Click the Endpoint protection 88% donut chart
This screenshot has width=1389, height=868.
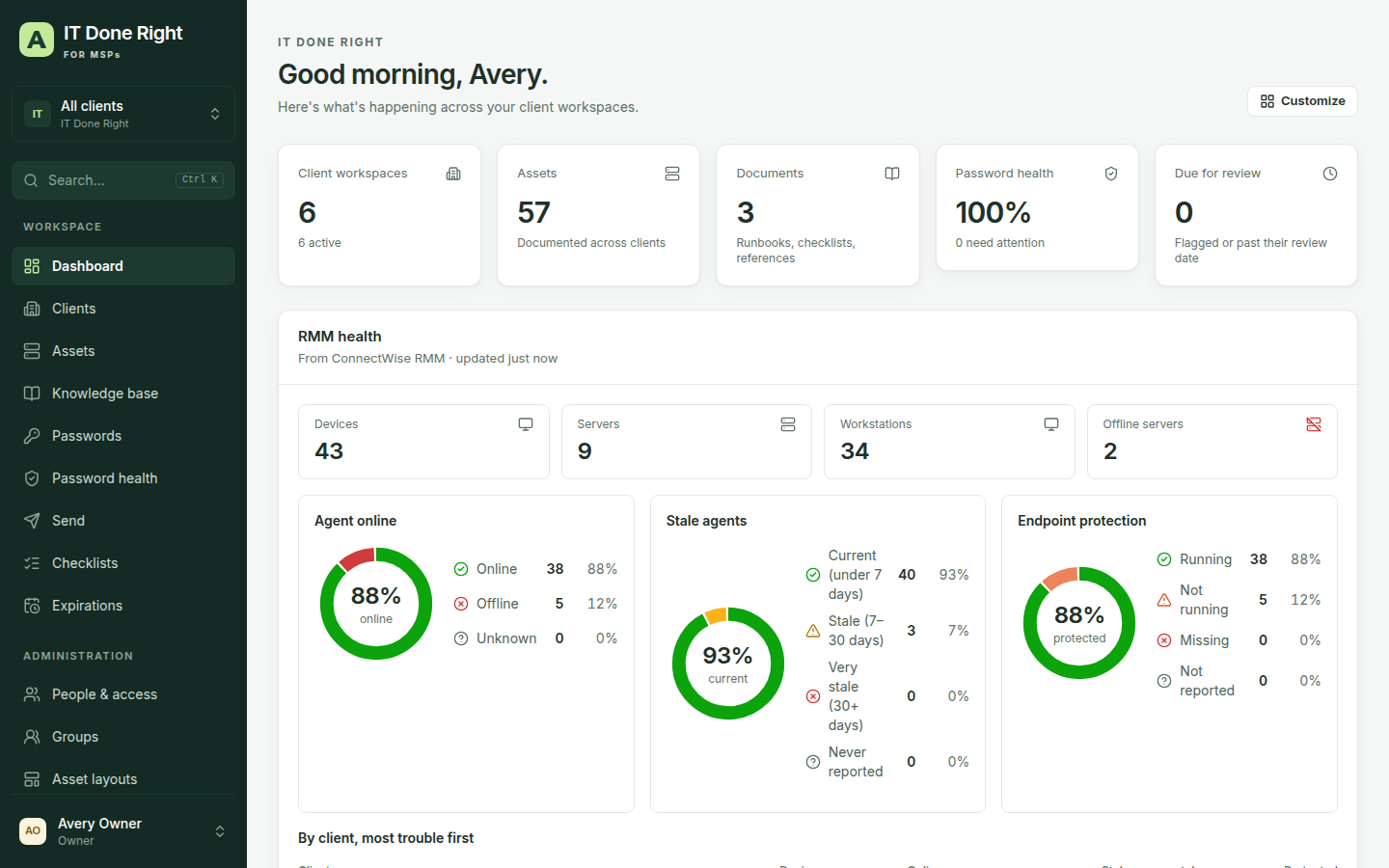coord(1079,623)
